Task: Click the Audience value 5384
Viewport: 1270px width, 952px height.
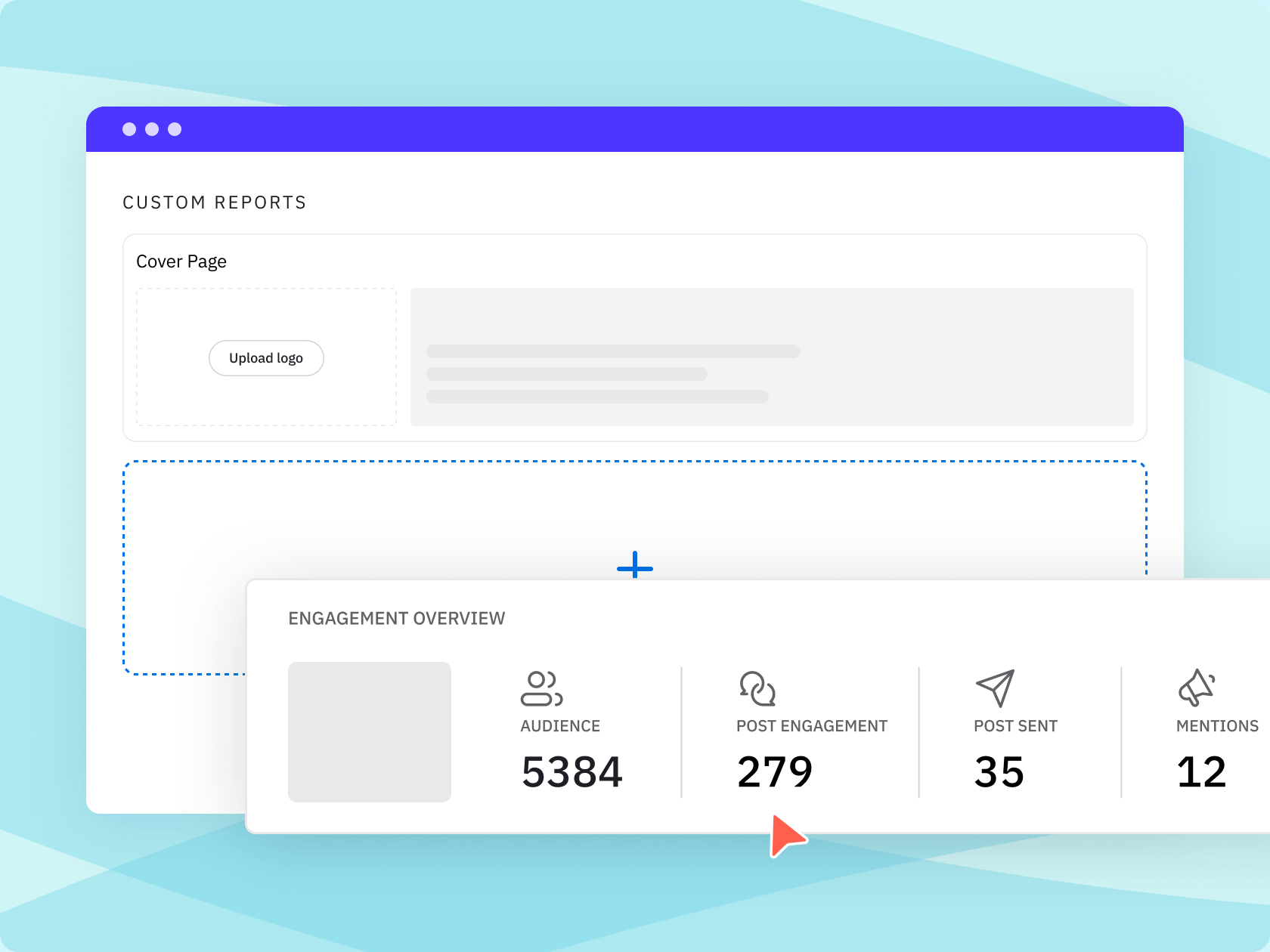Action: pyautogui.click(x=571, y=772)
